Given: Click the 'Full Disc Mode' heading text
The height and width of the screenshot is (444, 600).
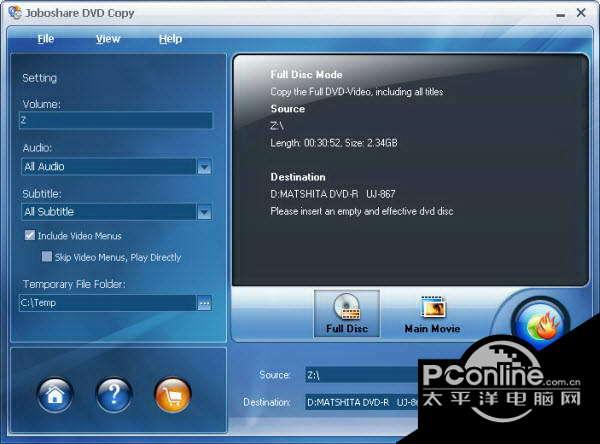Looking at the screenshot, I should pyautogui.click(x=306, y=75).
